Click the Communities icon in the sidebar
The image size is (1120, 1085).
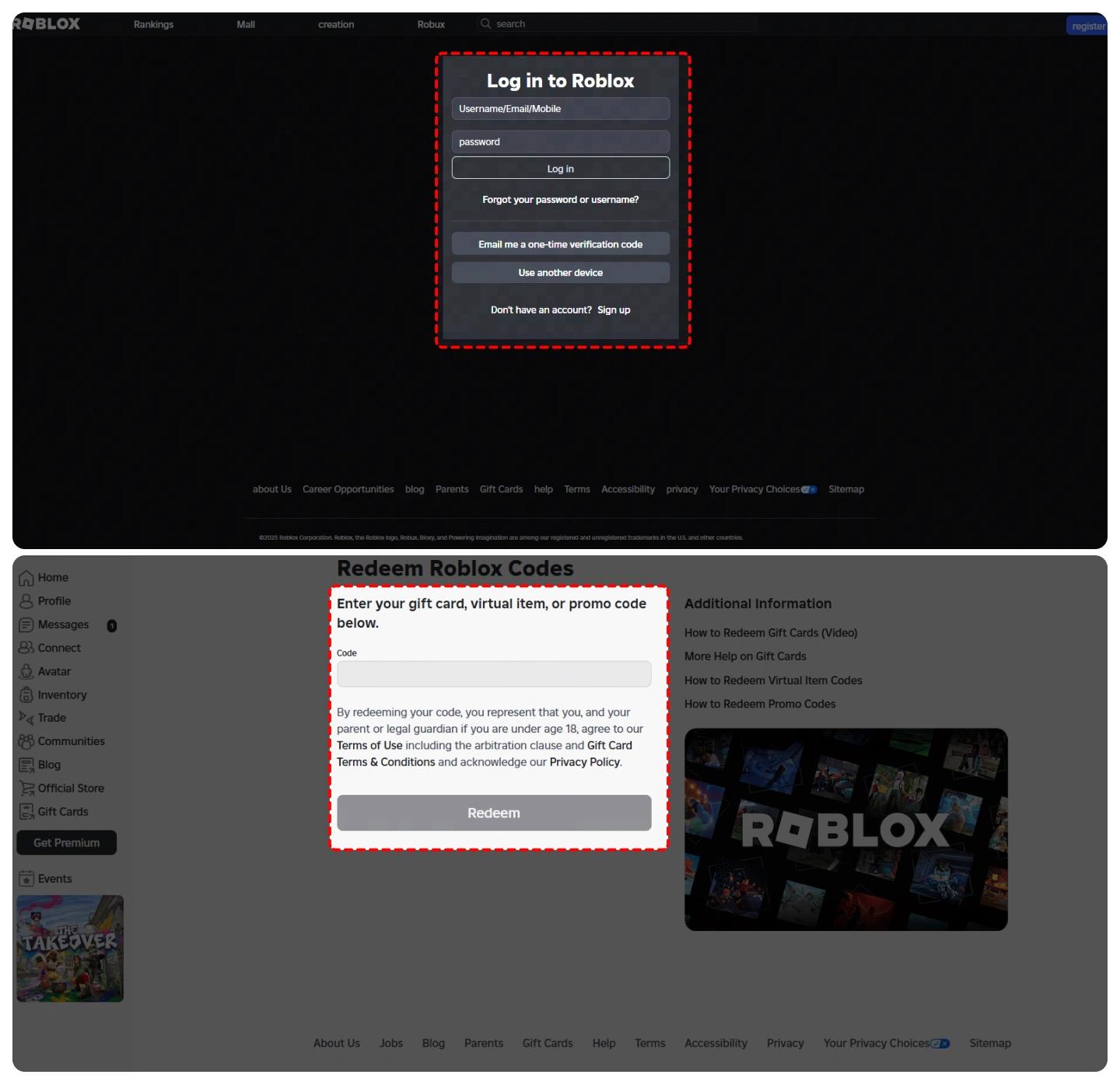pos(26,741)
